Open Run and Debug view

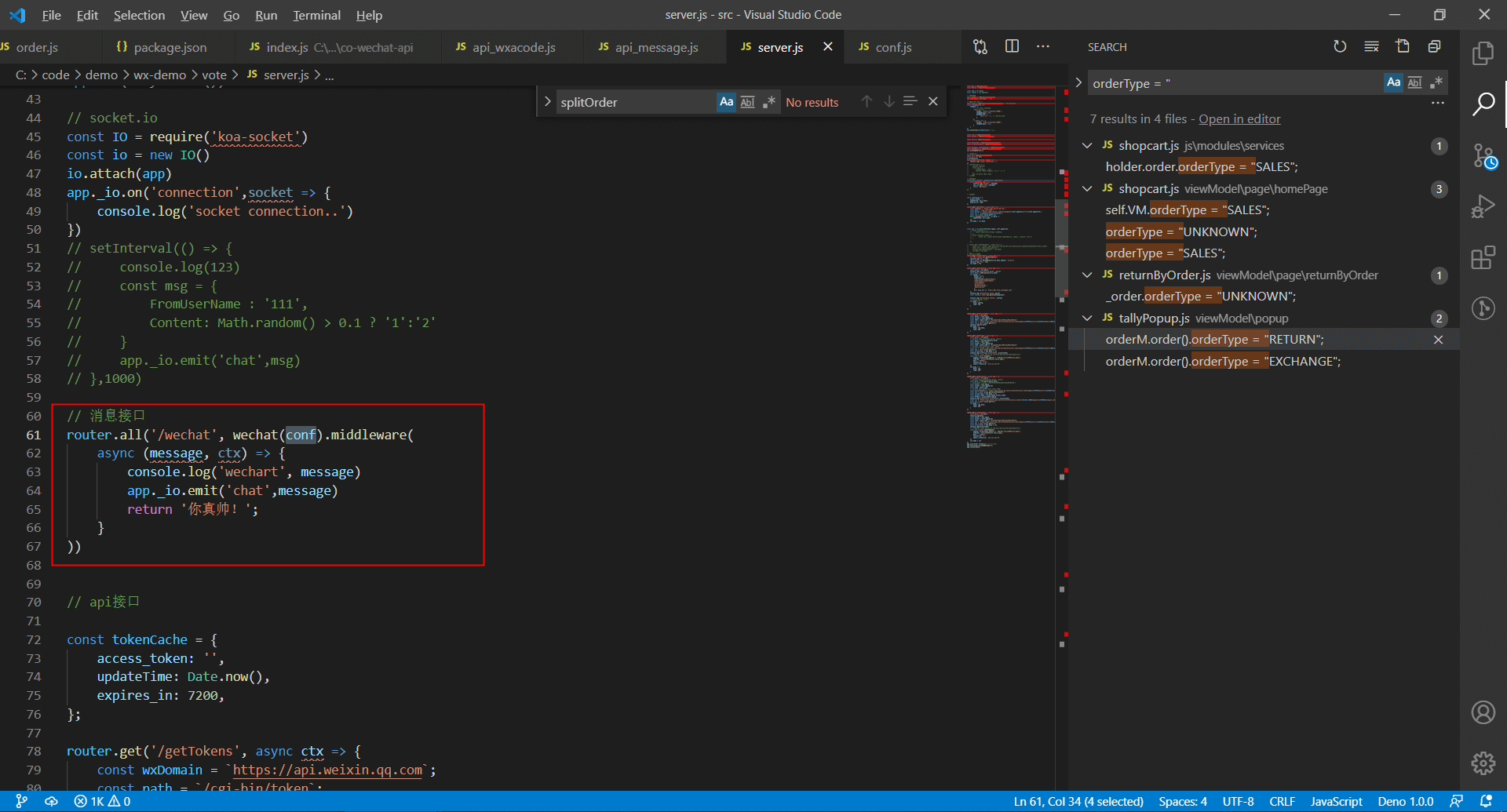(1483, 206)
